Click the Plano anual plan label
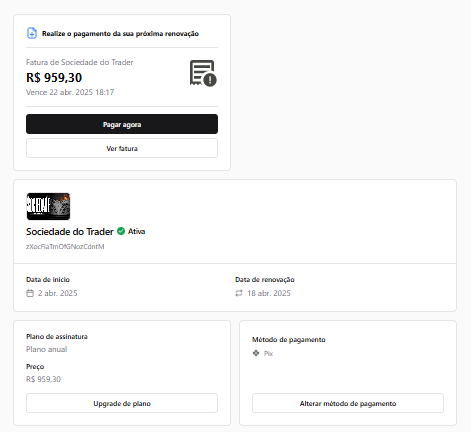The image size is (471, 432). pyautogui.click(x=47, y=349)
